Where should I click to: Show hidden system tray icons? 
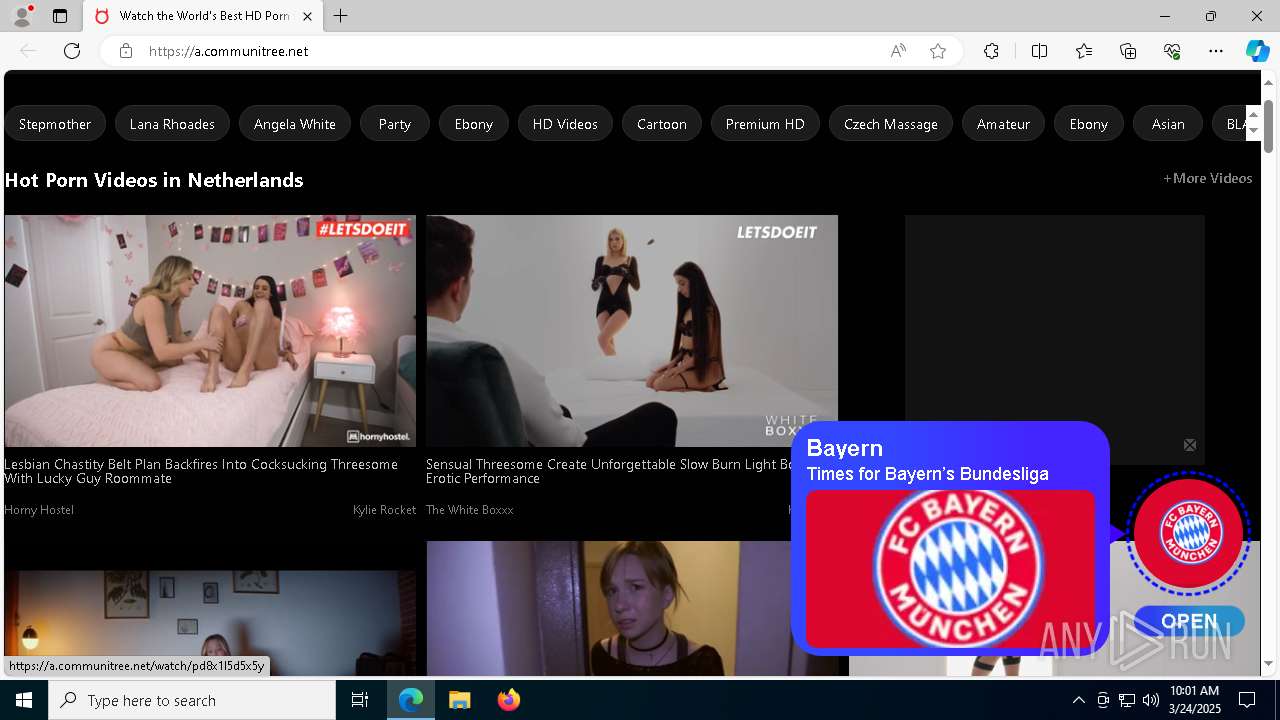(x=1078, y=700)
